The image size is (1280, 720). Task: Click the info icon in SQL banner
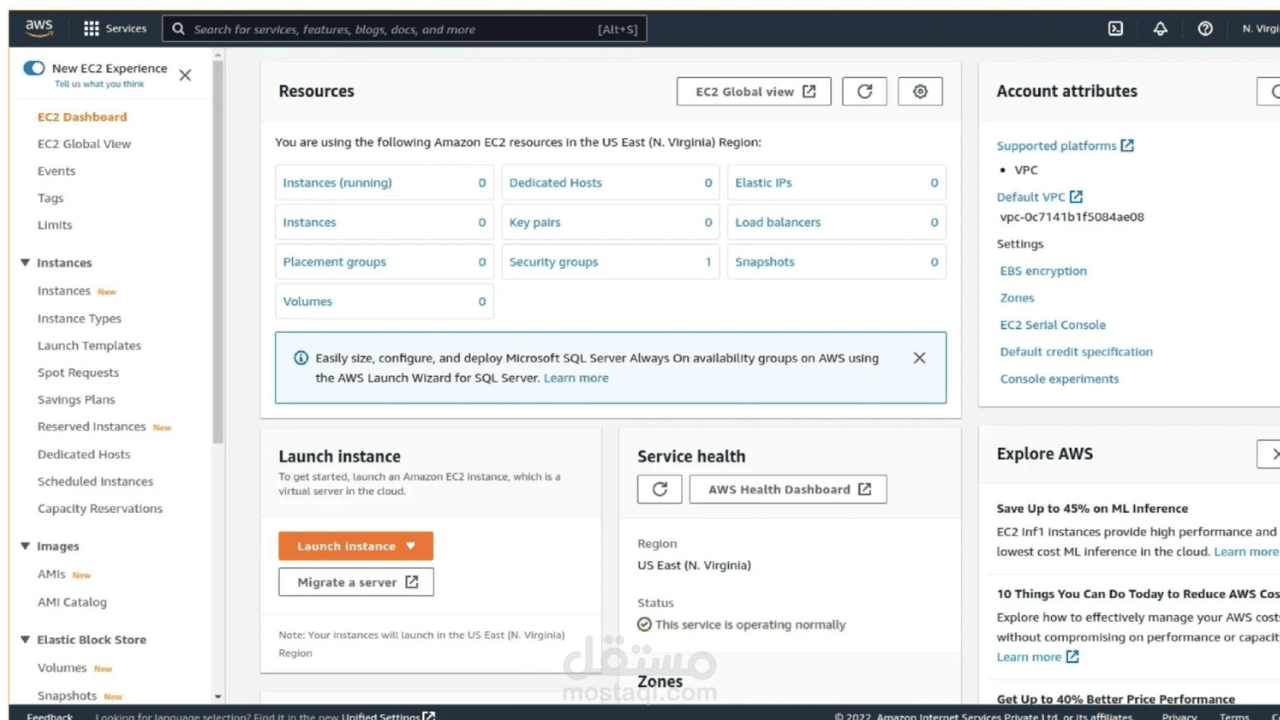point(301,358)
